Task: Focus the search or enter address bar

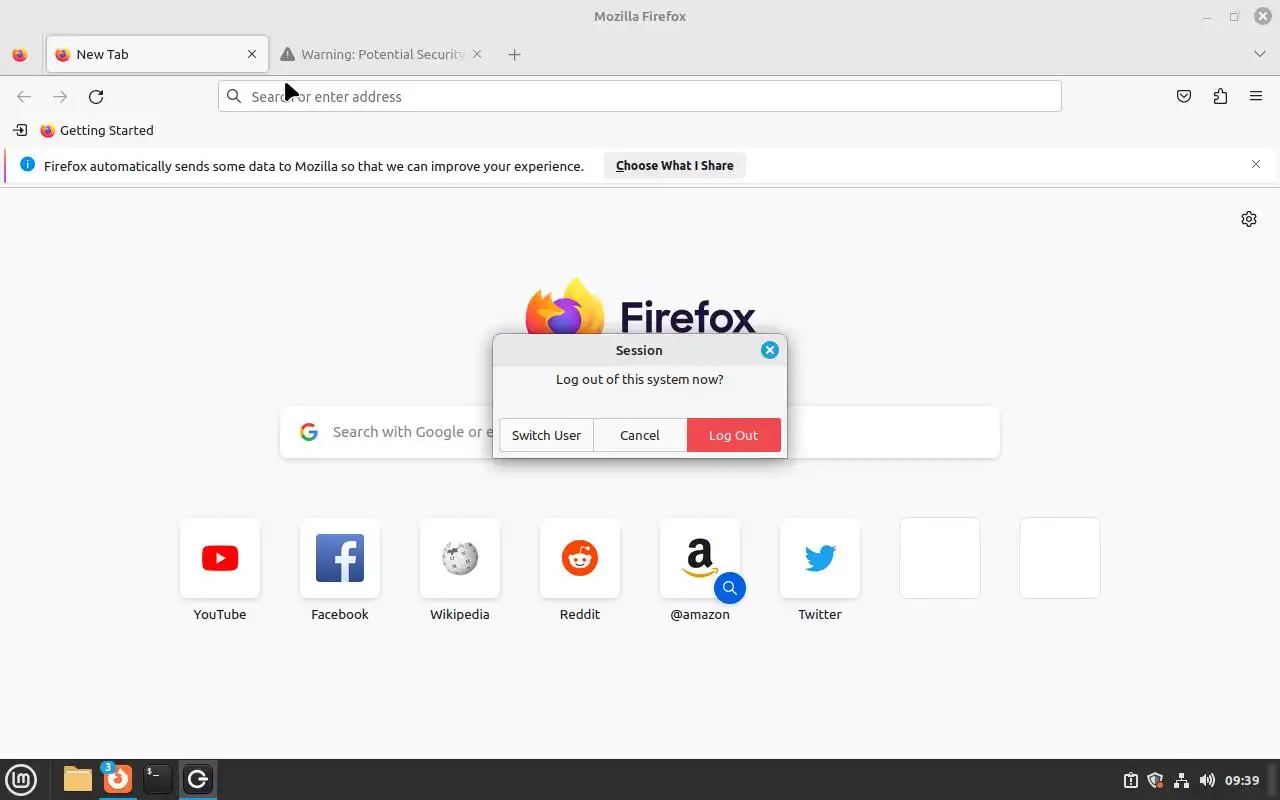Action: click(x=640, y=97)
